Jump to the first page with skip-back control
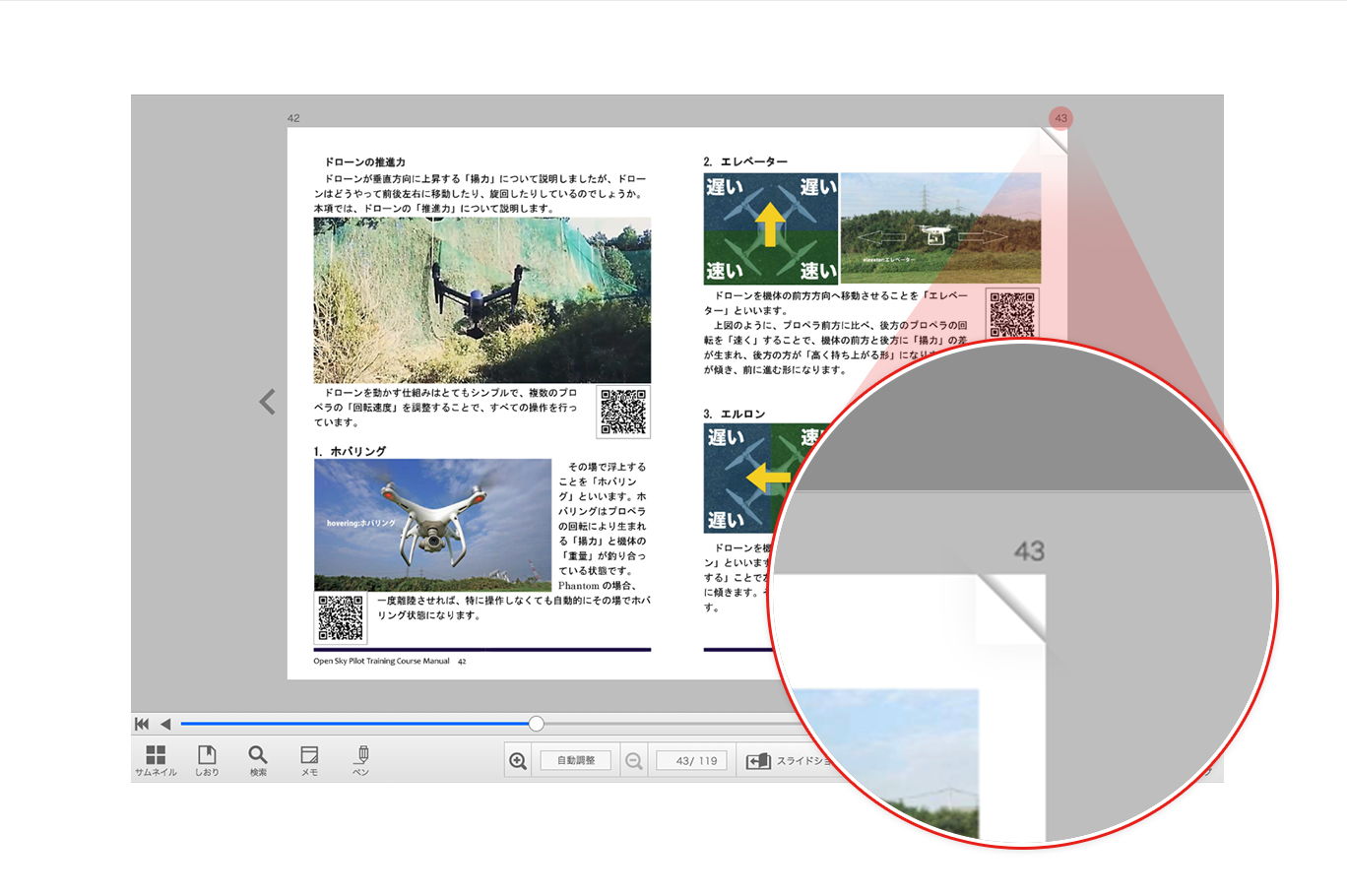Viewport: 1347px width, 896px height. point(142,724)
